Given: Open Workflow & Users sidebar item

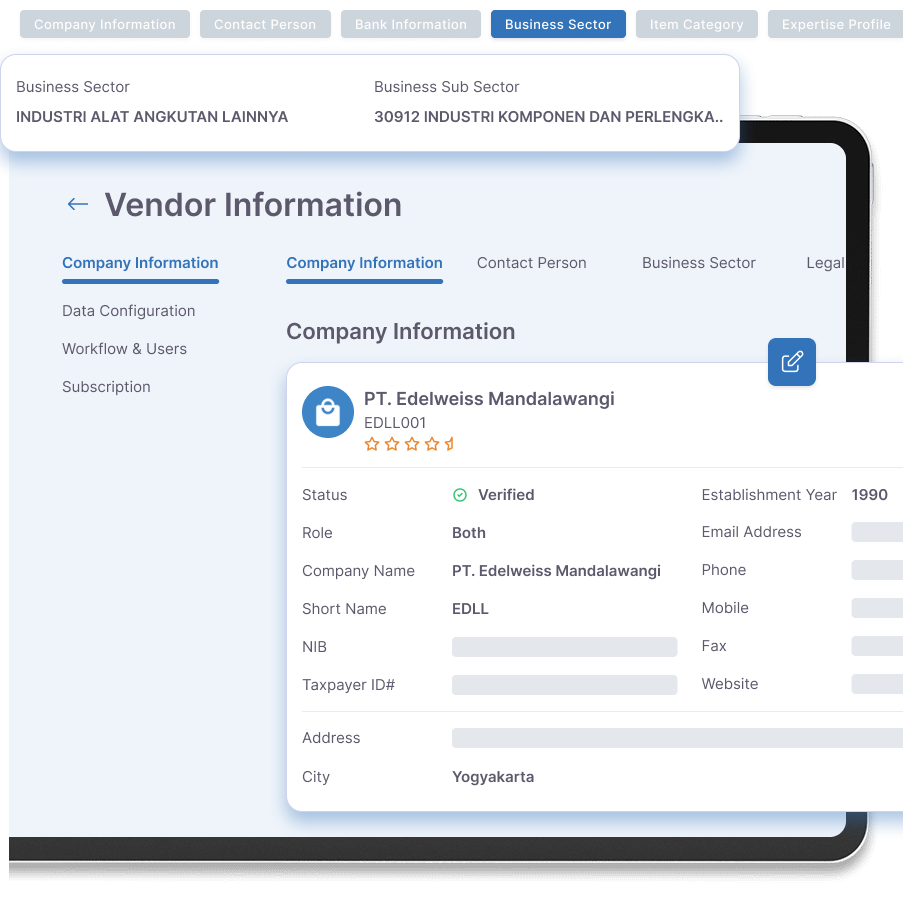Looking at the screenshot, I should pyautogui.click(x=124, y=349).
